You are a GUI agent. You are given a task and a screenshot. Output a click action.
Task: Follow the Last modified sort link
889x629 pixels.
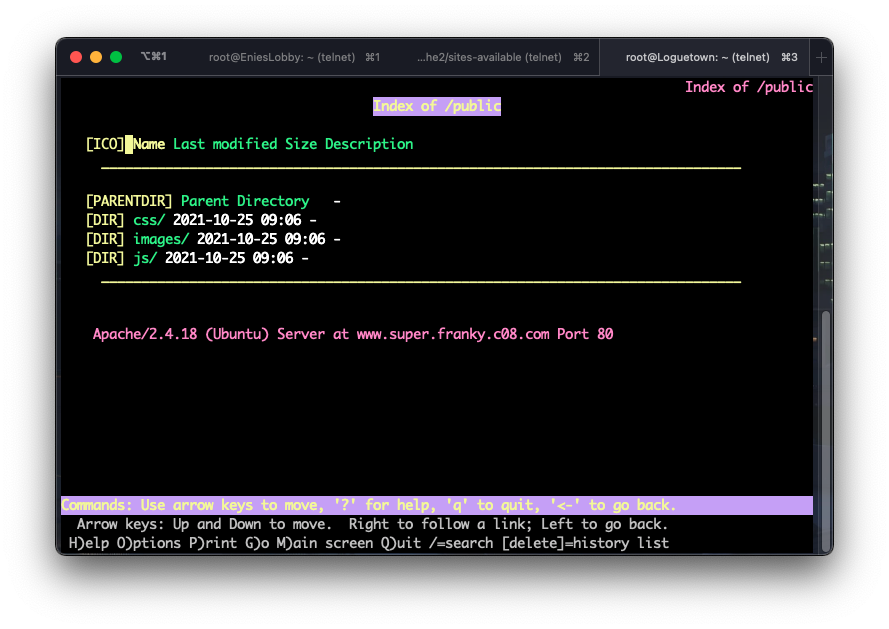(225, 144)
